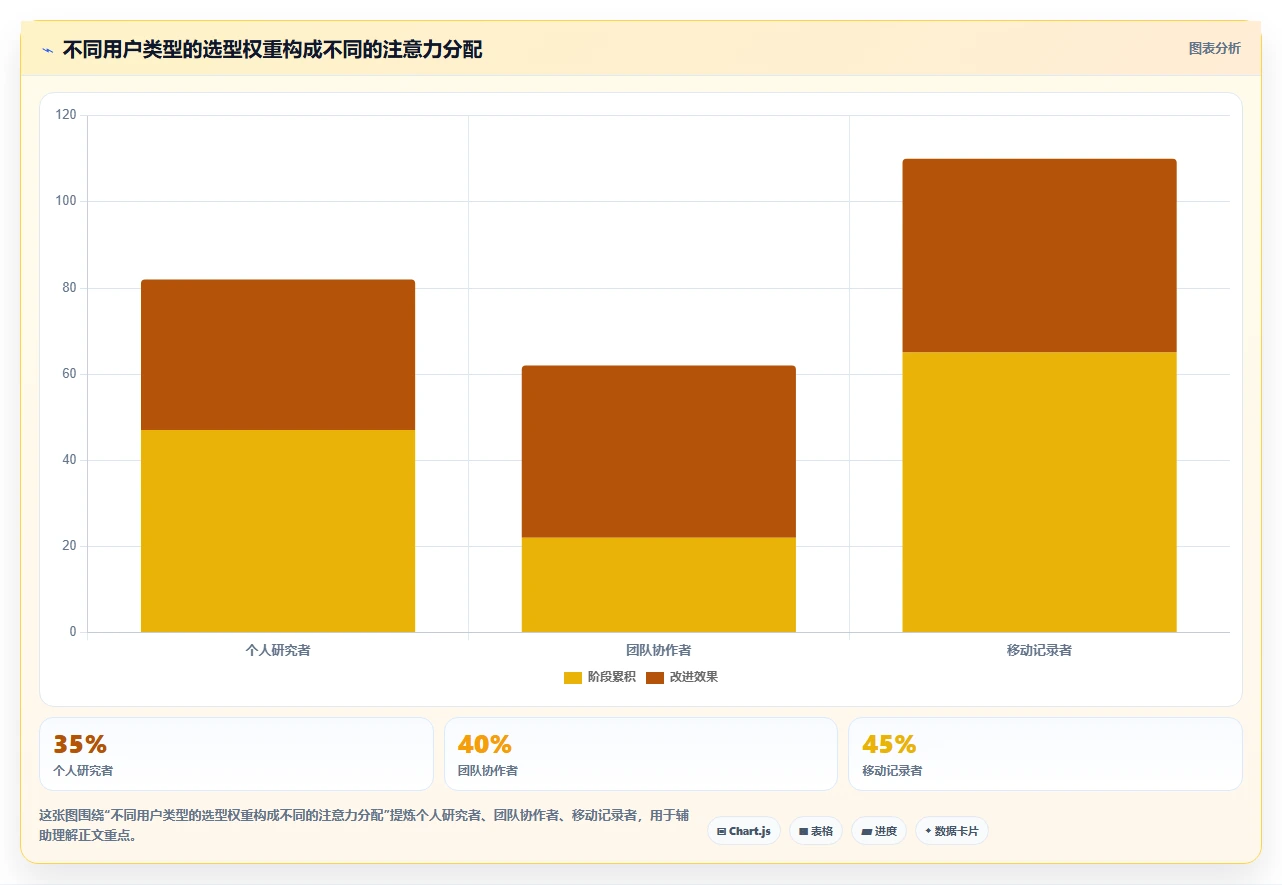Click the 40% 团队协作者 data card
The width and height of the screenshot is (1282, 885).
click(x=641, y=754)
